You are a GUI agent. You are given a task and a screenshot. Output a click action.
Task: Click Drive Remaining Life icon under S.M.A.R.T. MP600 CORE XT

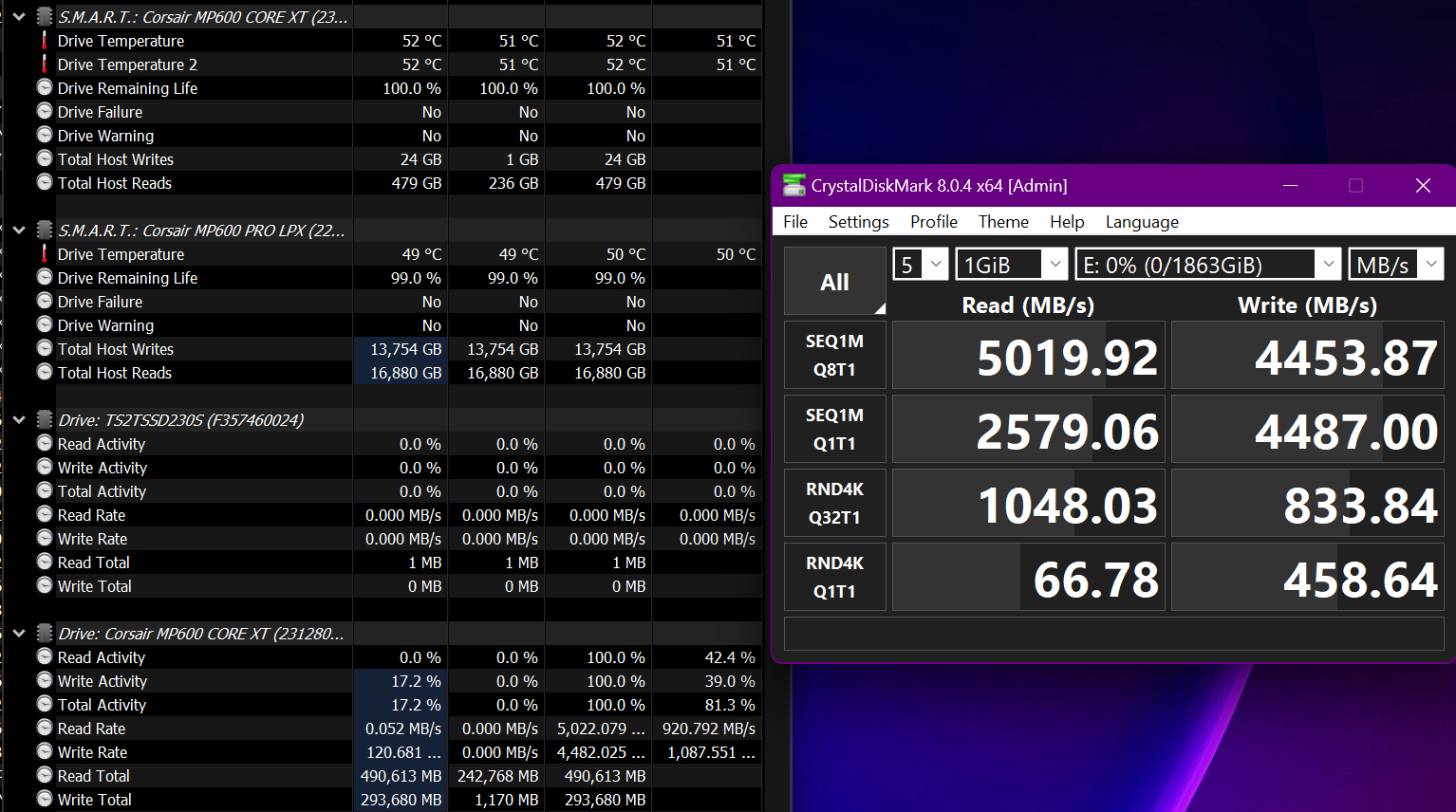(45, 87)
